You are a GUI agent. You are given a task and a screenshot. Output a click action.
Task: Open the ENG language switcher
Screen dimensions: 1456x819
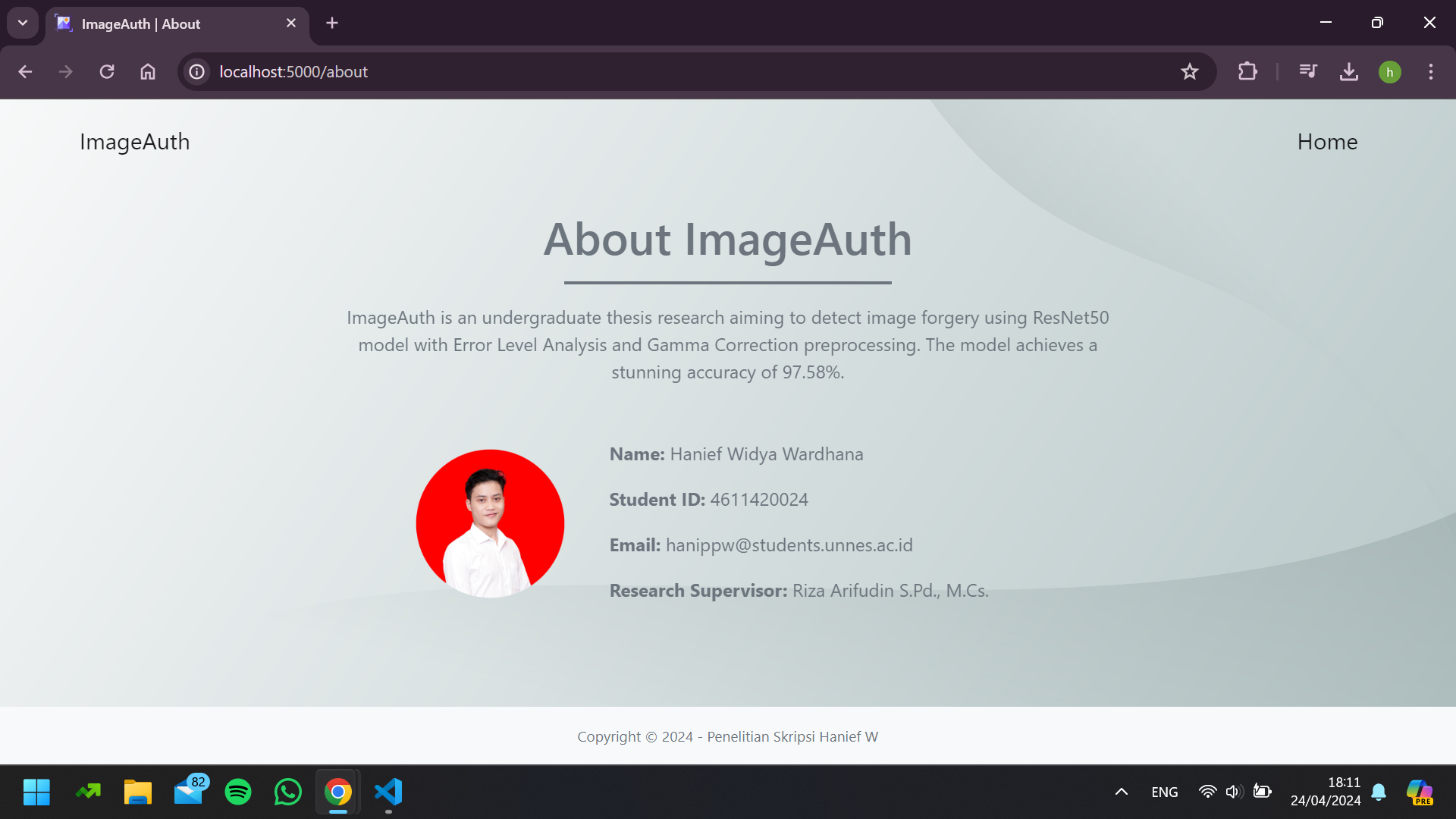point(1164,792)
